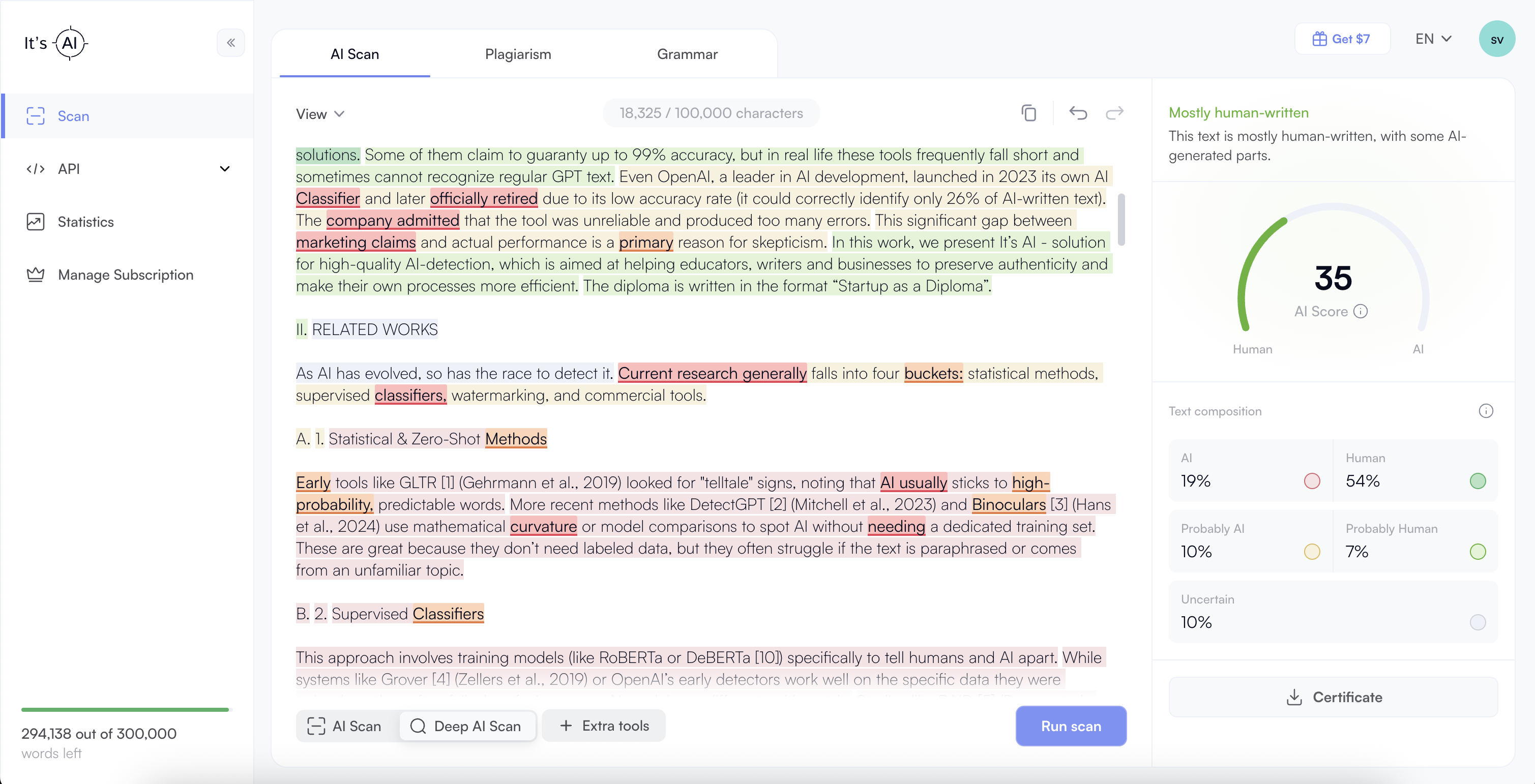This screenshot has height=784, width=1535.
Task: Open the API sidebar section
Action: coord(128,169)
